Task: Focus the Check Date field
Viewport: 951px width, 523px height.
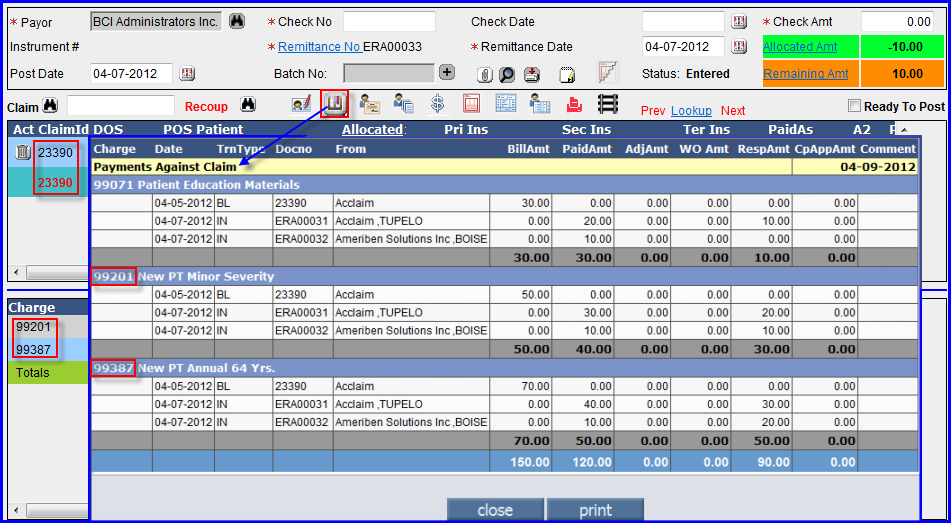Action: pos(684,21)
